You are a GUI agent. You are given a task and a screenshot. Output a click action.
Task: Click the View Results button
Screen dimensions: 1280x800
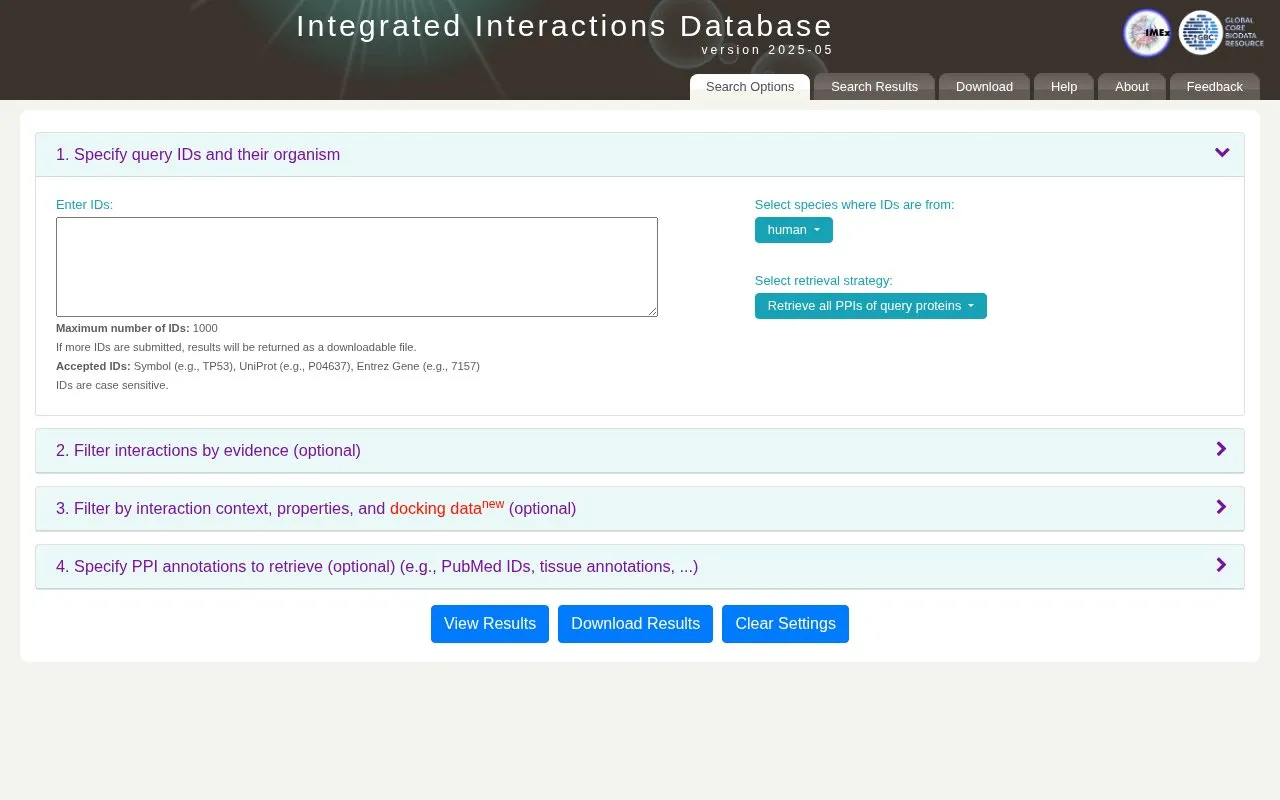[x=490, y=624]
